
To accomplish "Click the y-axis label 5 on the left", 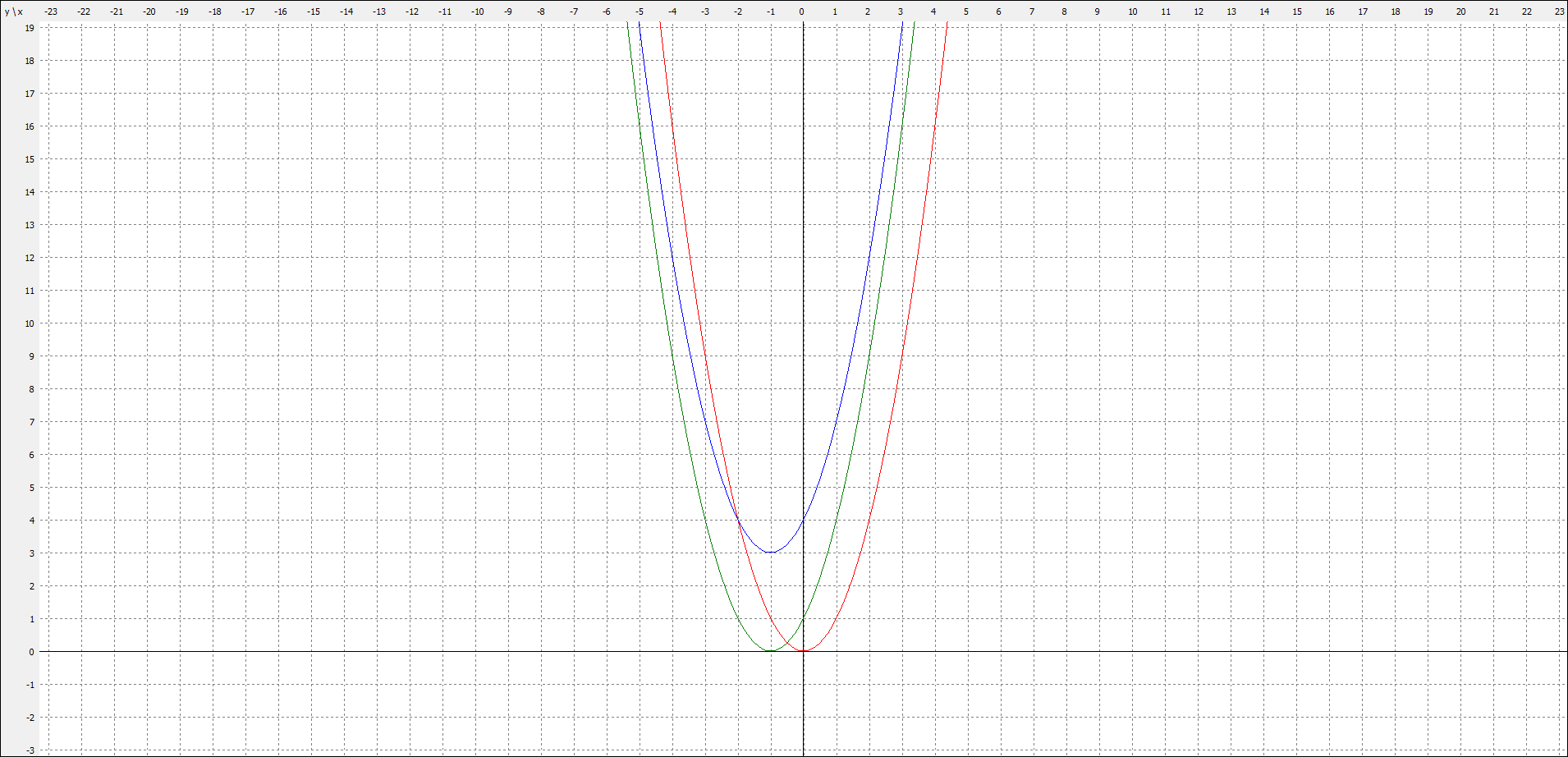I will pos(32,488).
